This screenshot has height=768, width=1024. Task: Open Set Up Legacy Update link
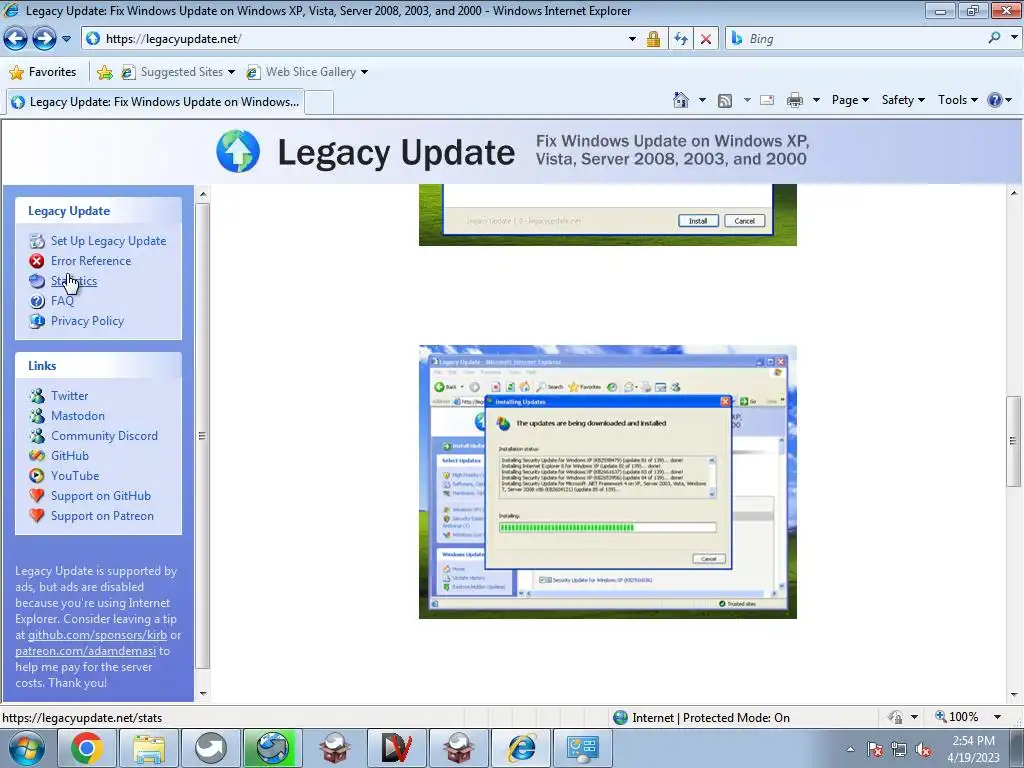[108, 241]
